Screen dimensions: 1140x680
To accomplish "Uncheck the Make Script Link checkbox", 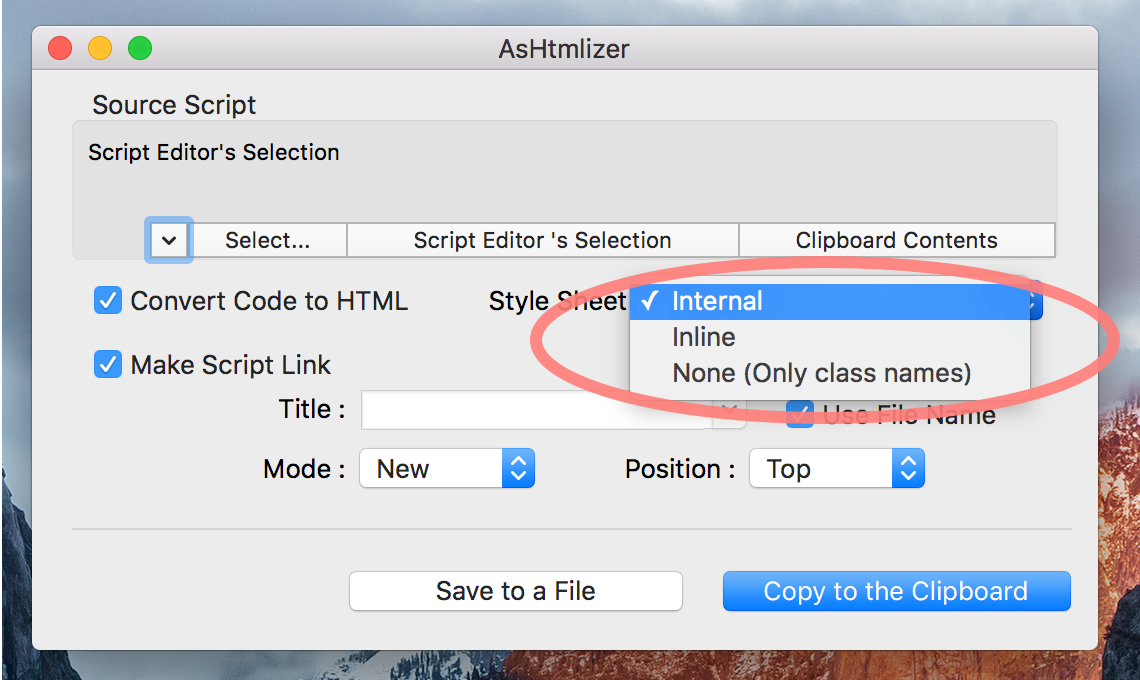I will (x=108, y=365).
